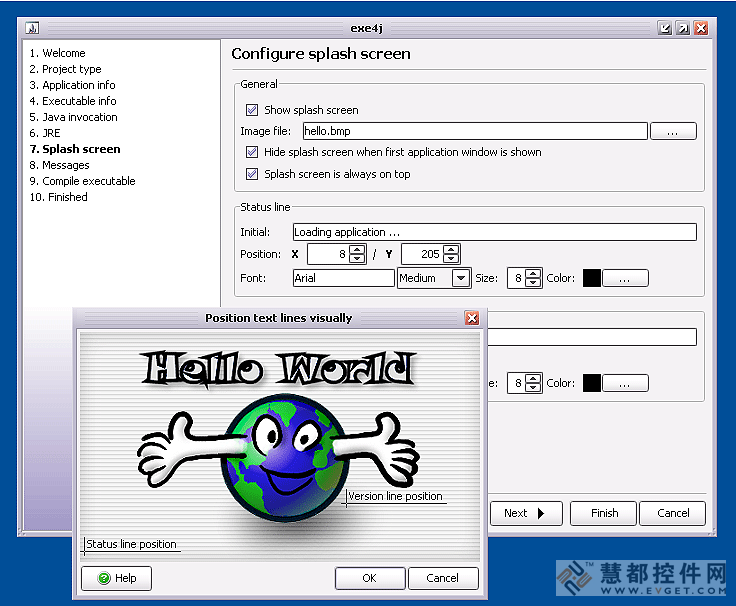
Task: Click the Hello World splash image preview
Action: [x=280, y=446]
